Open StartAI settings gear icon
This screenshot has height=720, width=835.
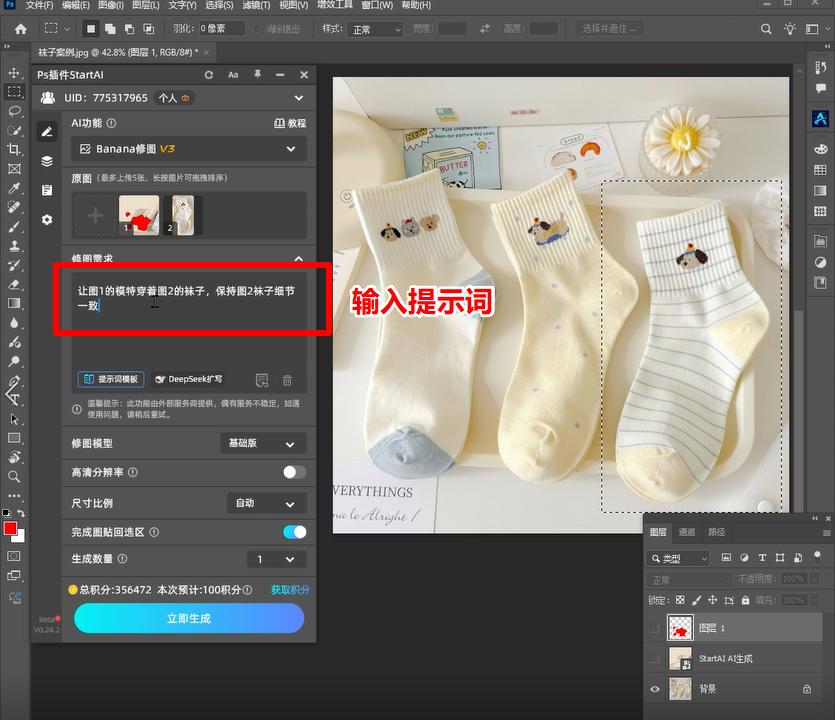47,219
